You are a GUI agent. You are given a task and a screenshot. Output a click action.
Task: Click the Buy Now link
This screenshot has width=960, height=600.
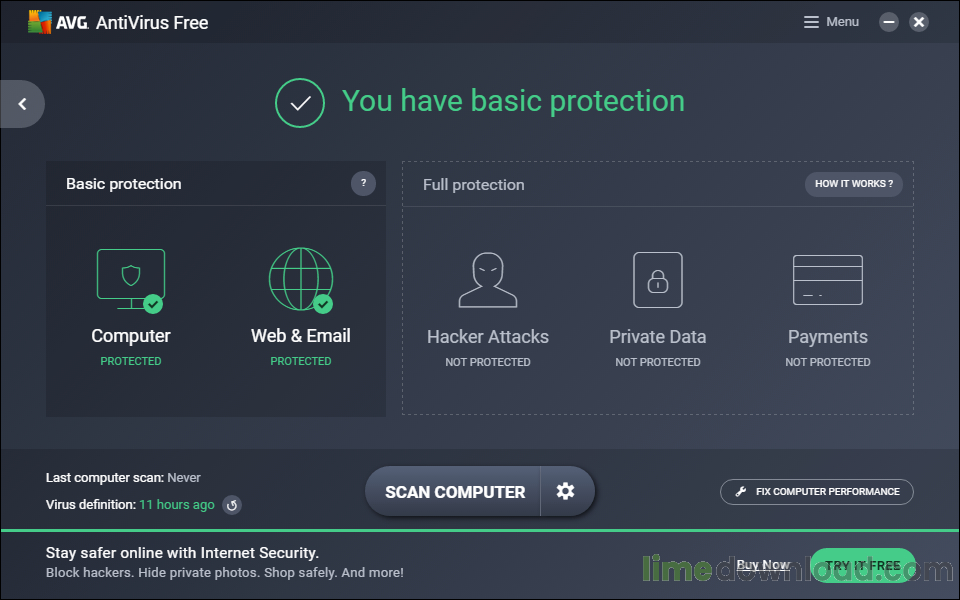(x=763, y=564)
